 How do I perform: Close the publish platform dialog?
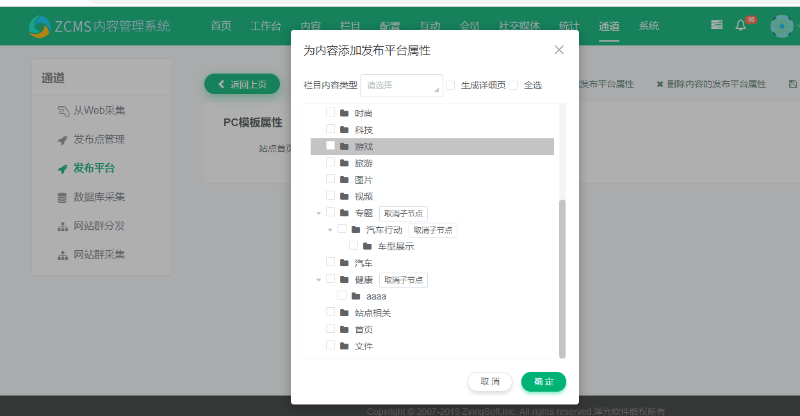tap(559, 50)
